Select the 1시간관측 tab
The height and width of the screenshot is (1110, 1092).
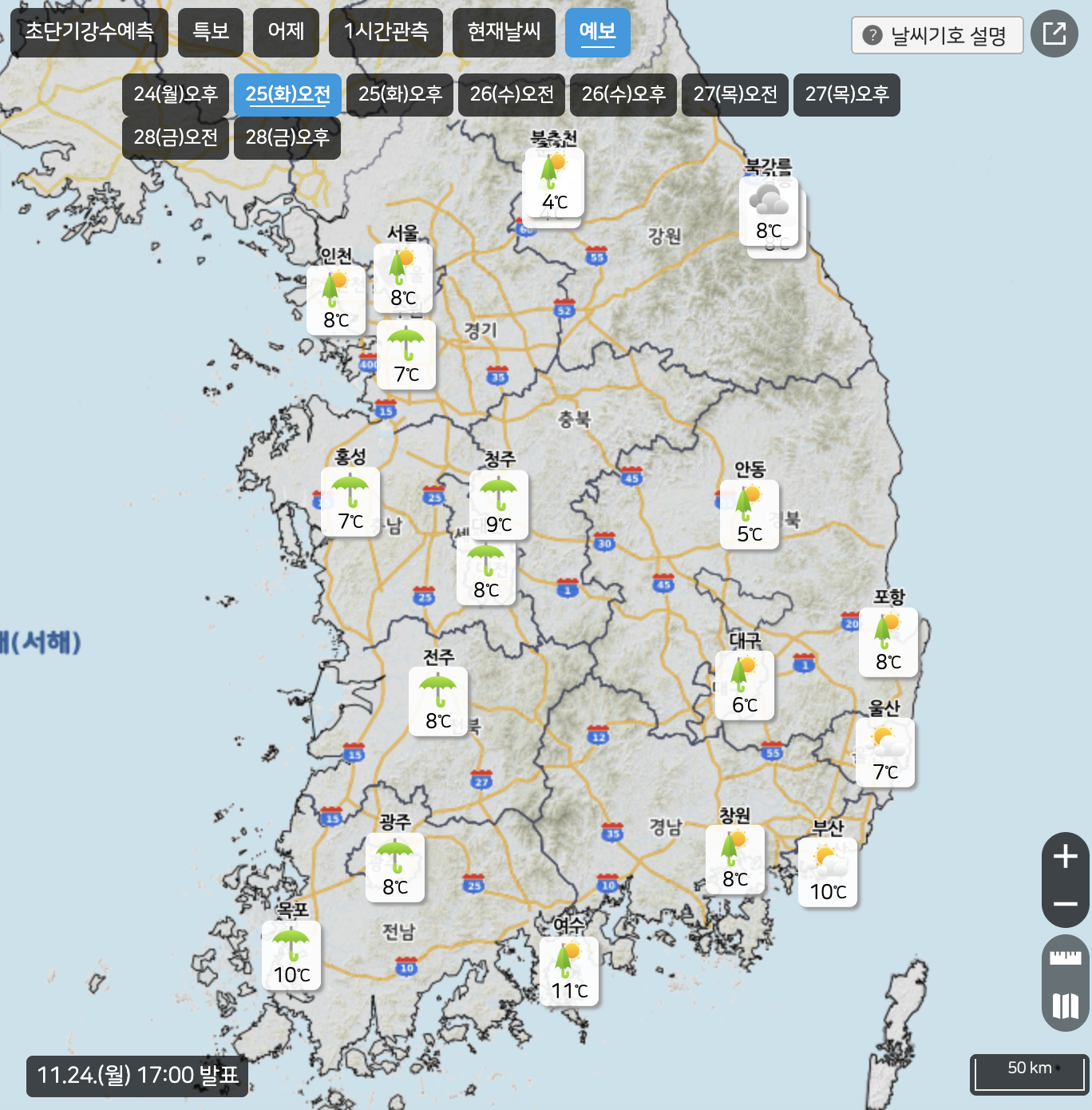(386, 32)
